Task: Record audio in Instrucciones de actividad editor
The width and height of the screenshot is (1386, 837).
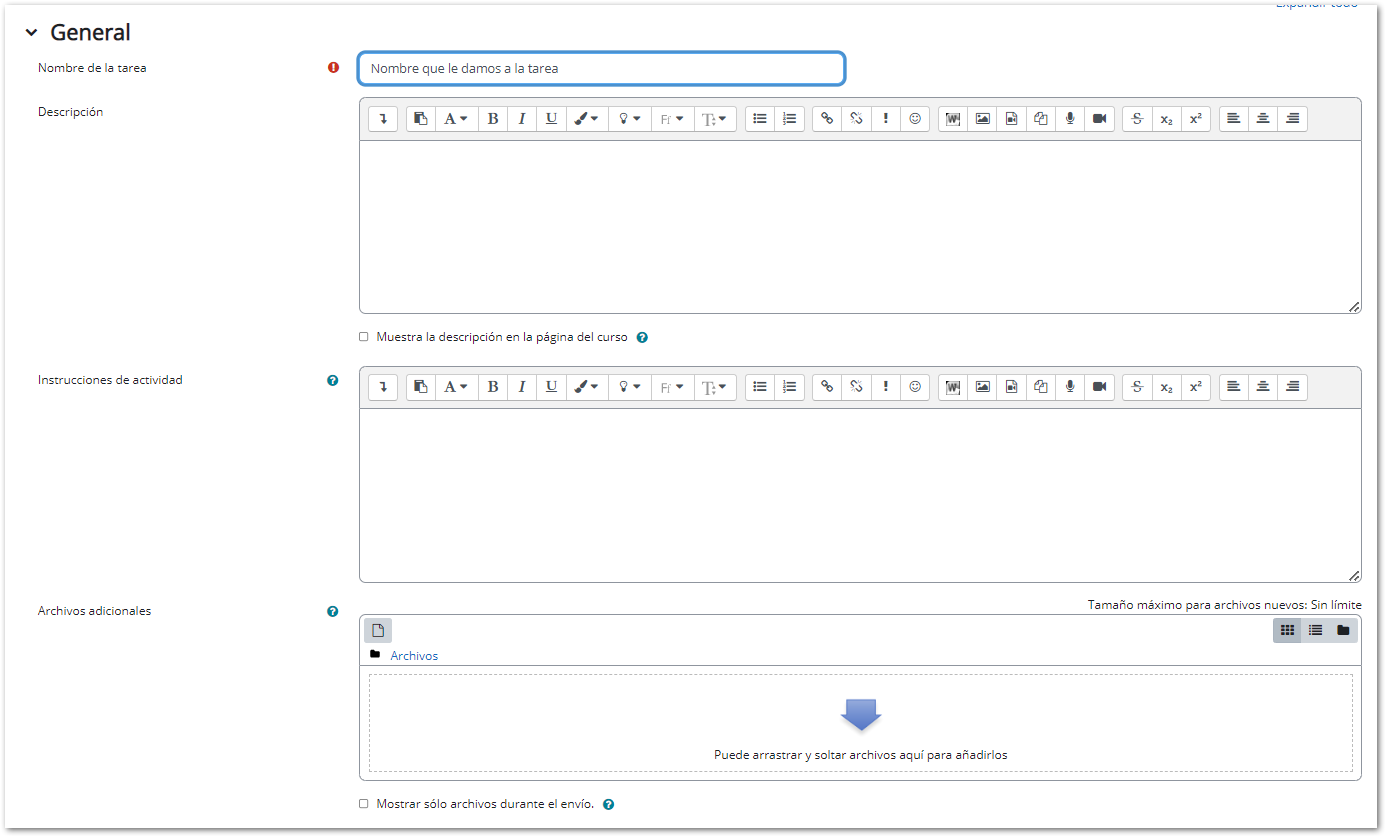Action: (1070, 387)
